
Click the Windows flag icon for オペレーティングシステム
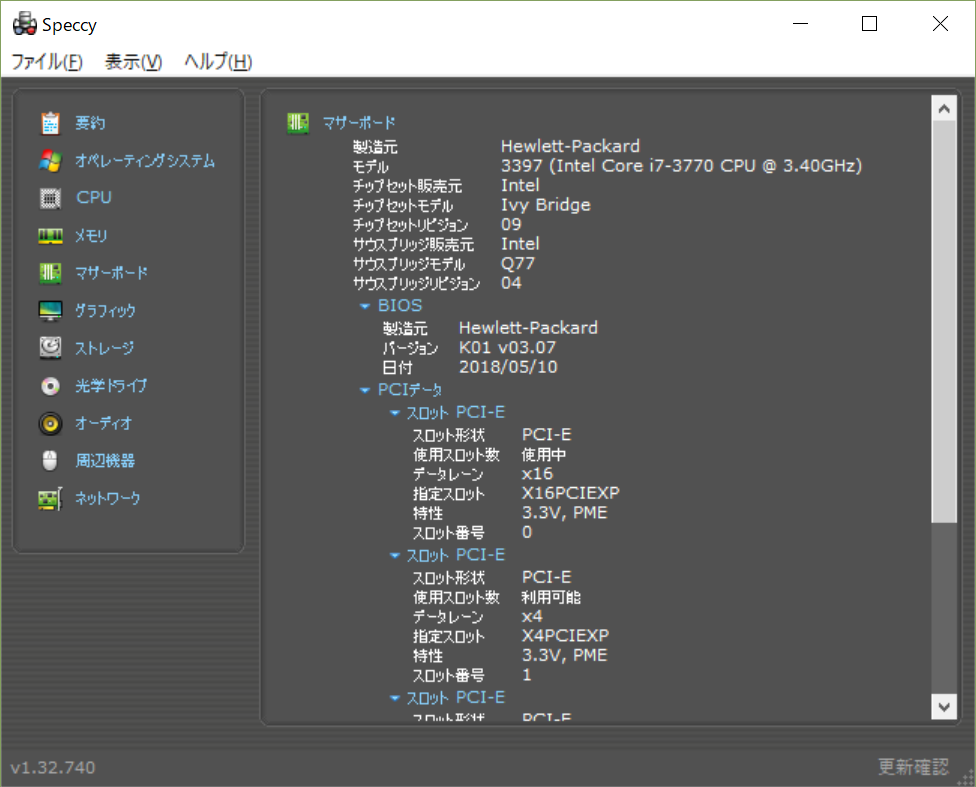pyautogui.click(x=50, y=161)
